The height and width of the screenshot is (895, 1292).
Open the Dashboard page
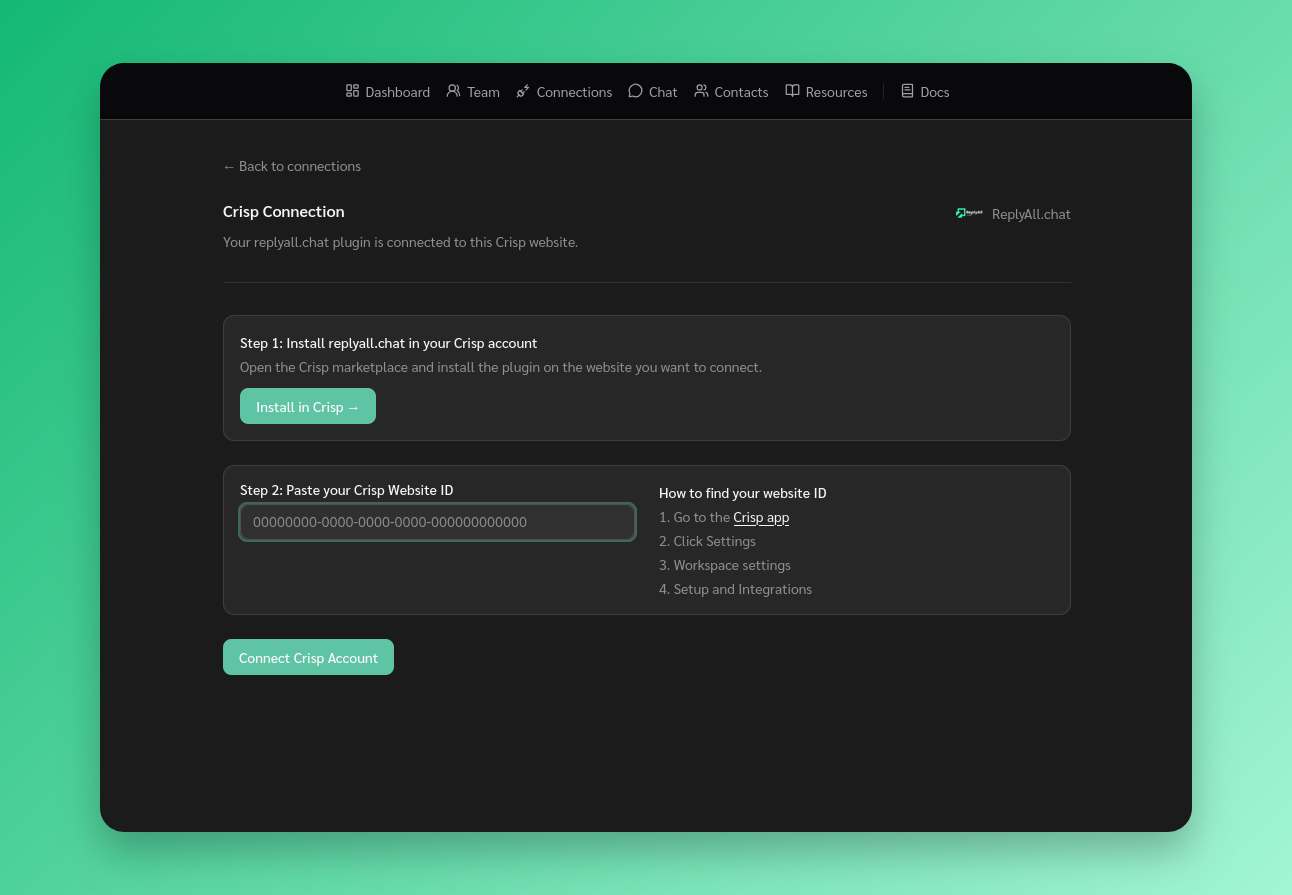(x=397, y=91)
